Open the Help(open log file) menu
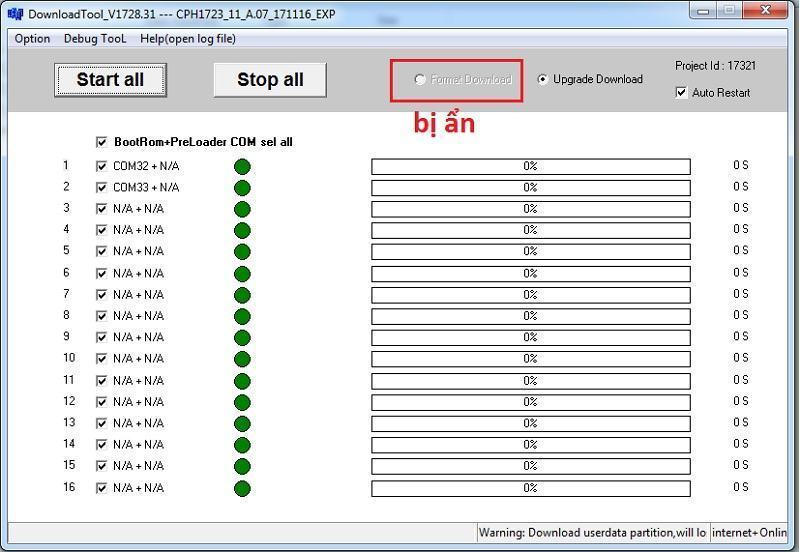This screenshot has width=800, height=552. pos(188,39)
